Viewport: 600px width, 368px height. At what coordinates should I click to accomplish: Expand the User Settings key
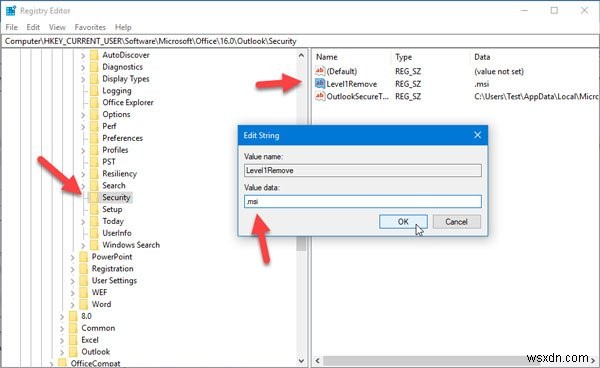click(73, 281)
